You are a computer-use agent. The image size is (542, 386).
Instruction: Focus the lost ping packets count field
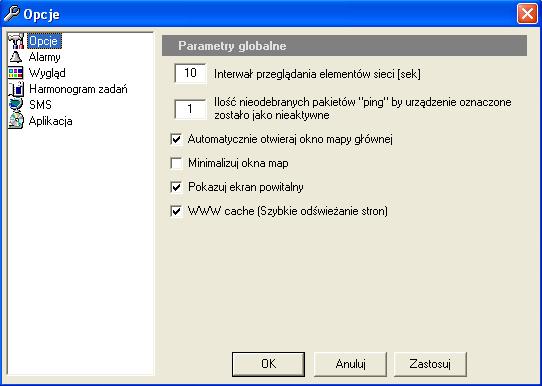190,109
